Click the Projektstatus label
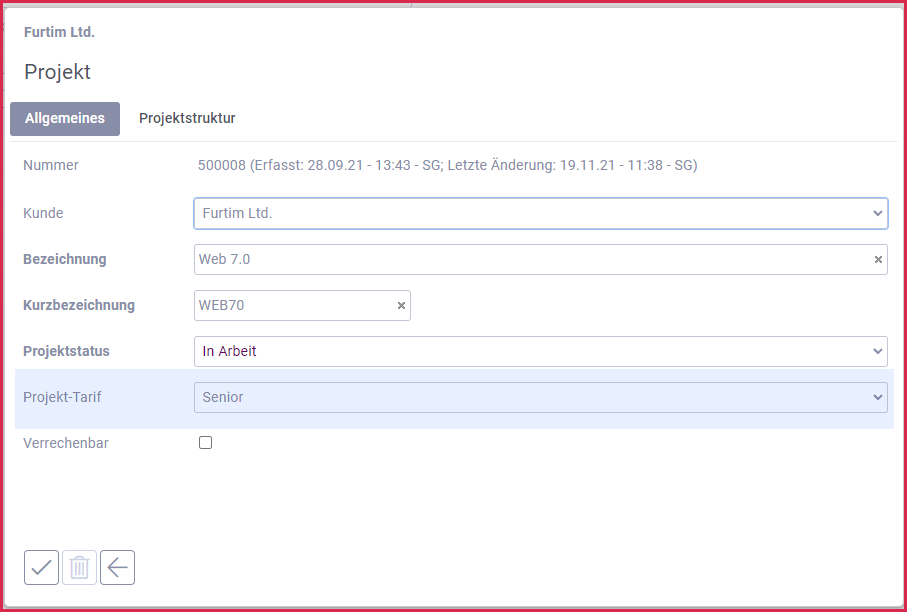907x612 pixels. click(x=66, y=351)
